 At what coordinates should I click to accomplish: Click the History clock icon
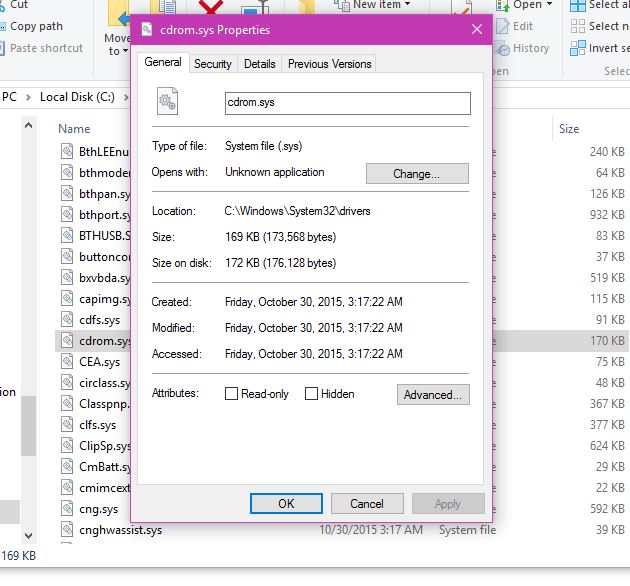(x=503, y=49)
